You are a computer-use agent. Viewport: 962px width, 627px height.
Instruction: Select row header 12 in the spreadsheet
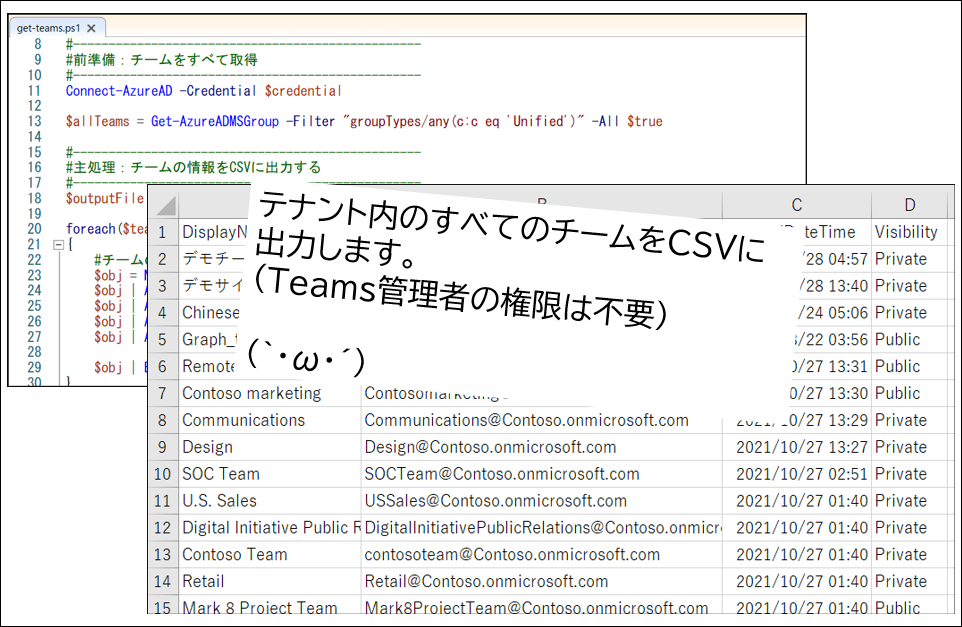click(x=163, y=528)
